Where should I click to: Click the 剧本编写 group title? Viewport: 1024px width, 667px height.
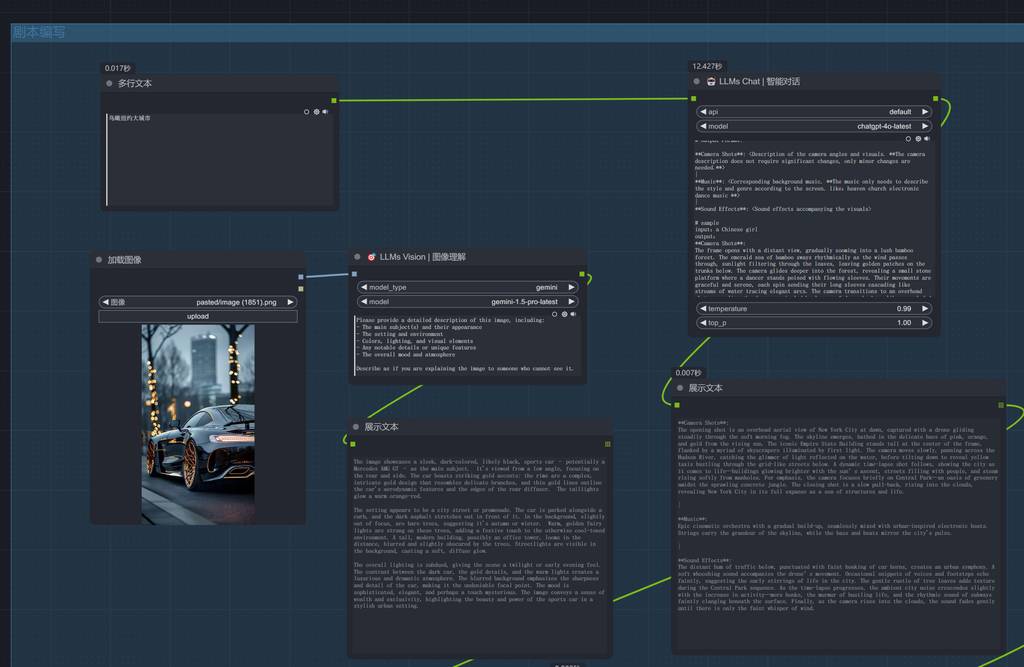pyautogui.click(x=40, y=32)
